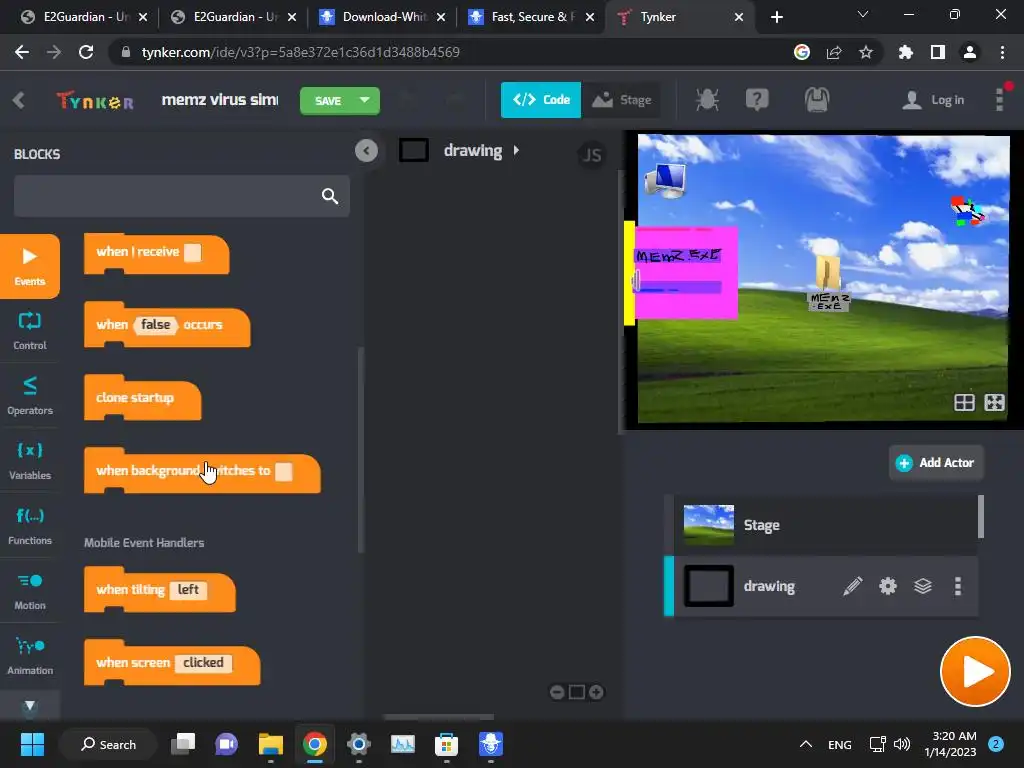Open the help question mark icon
The width and height of the screenshot is (1024, 768).
pos(757,100)
